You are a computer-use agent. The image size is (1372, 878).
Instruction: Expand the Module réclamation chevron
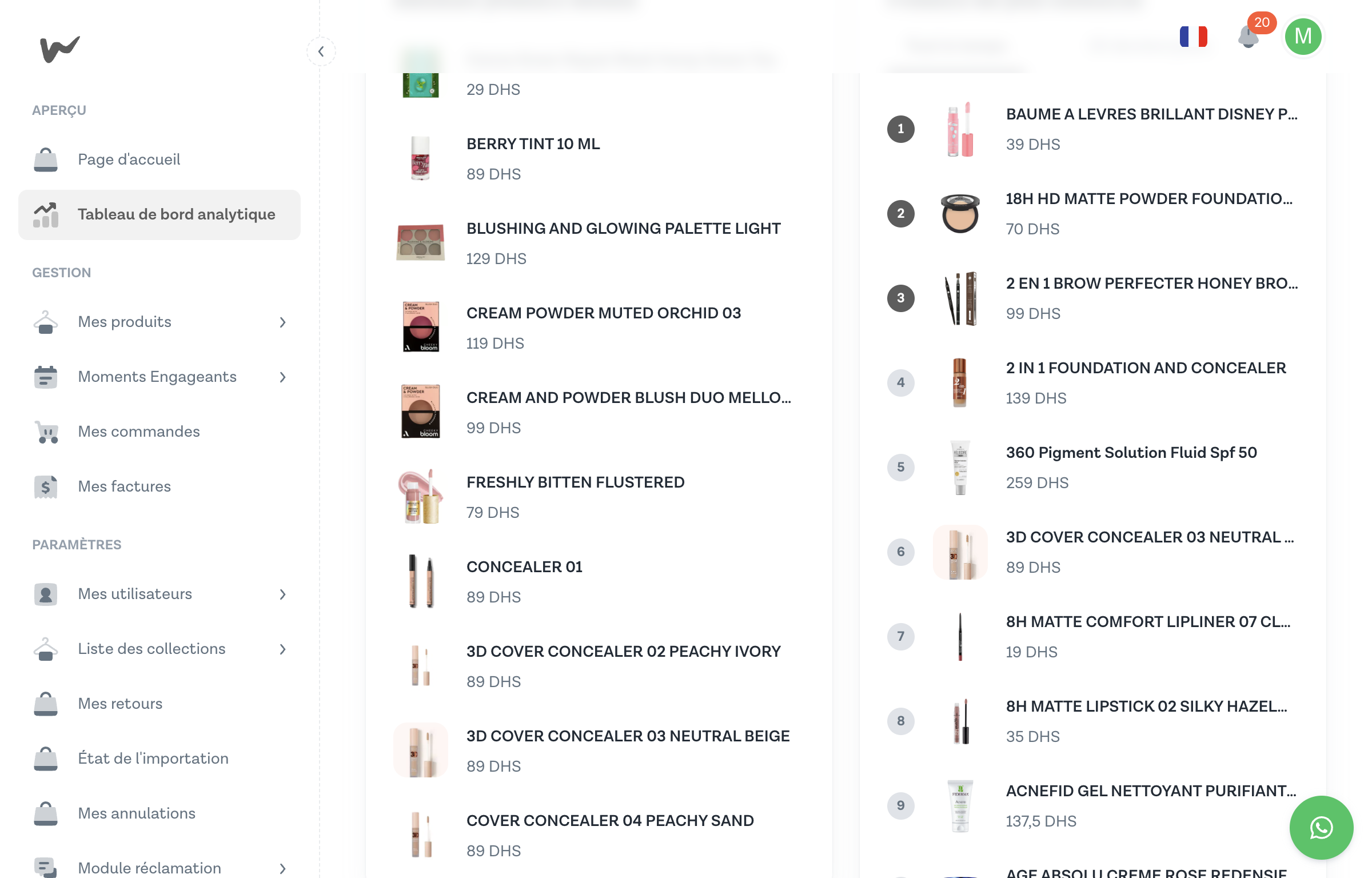pos(282,868)
